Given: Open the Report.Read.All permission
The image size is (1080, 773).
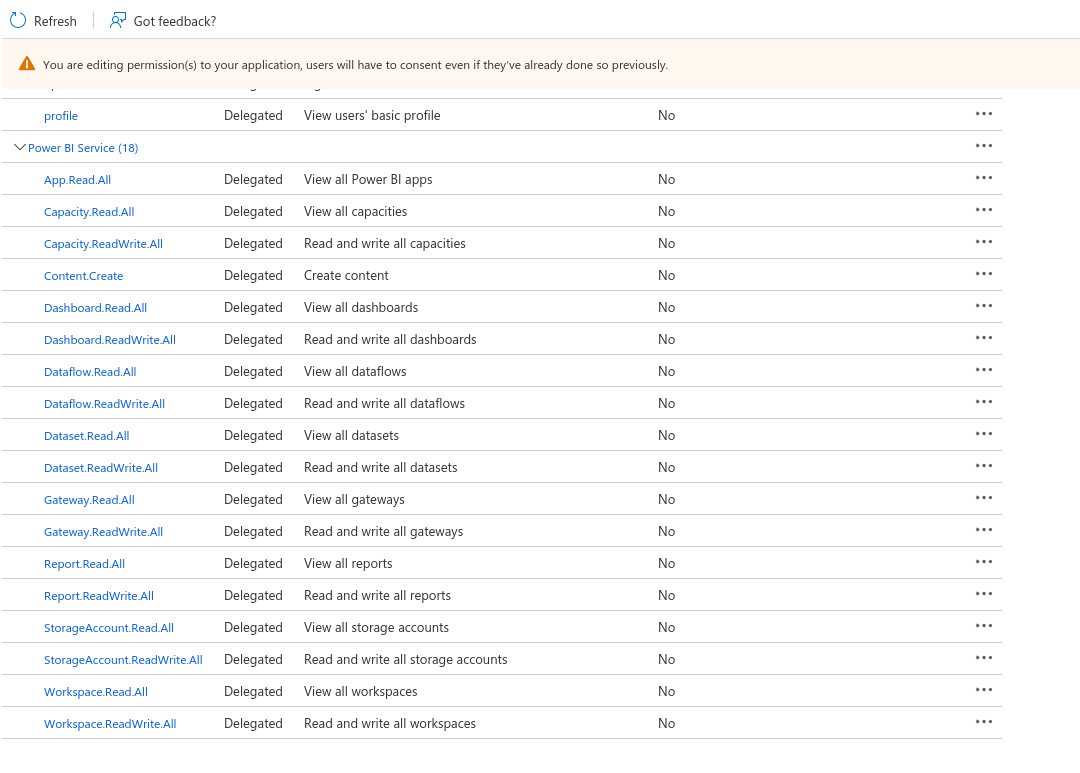Looking at the screenshot, I should [85, 564].
